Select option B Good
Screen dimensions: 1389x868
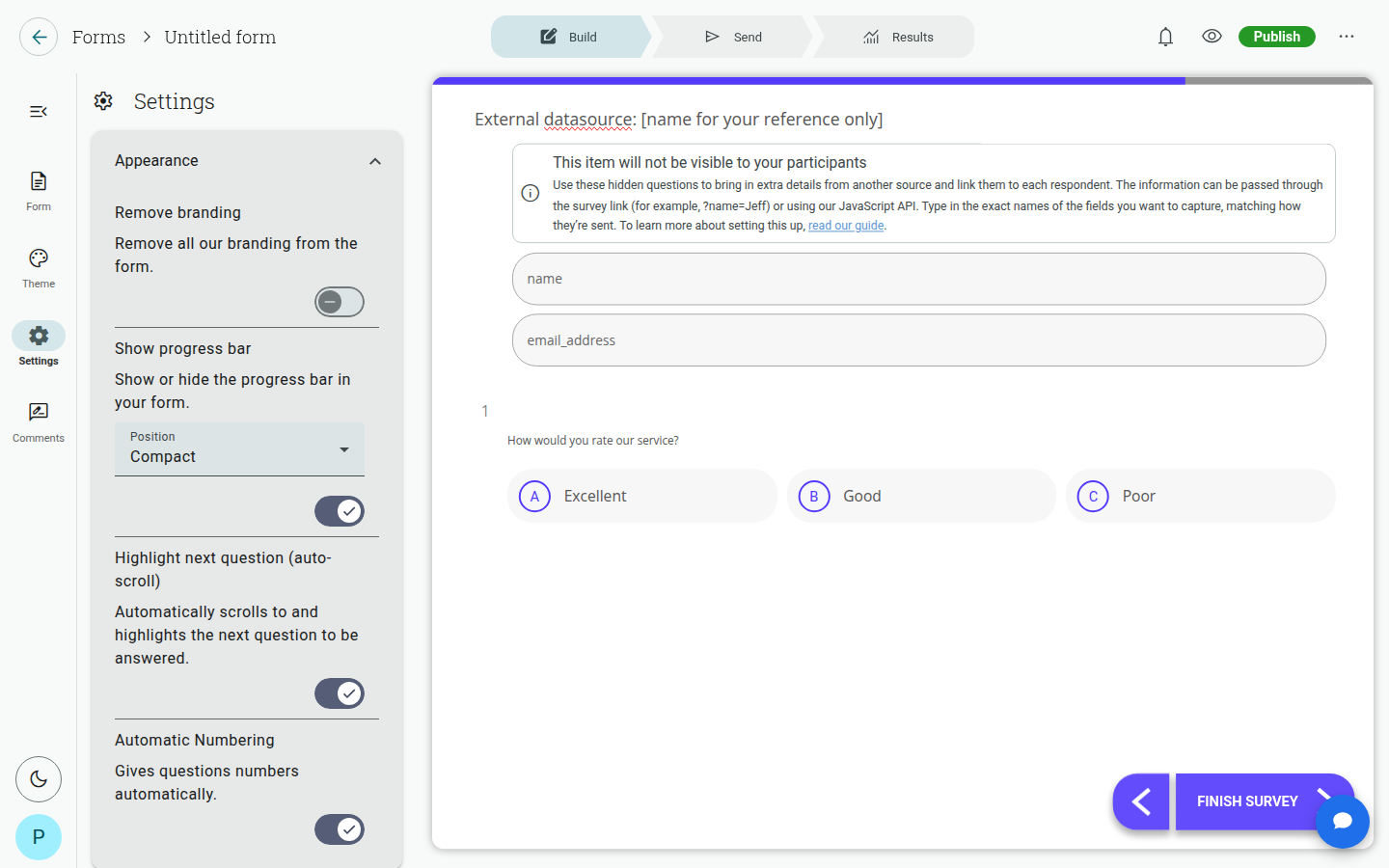coord(921,496)
